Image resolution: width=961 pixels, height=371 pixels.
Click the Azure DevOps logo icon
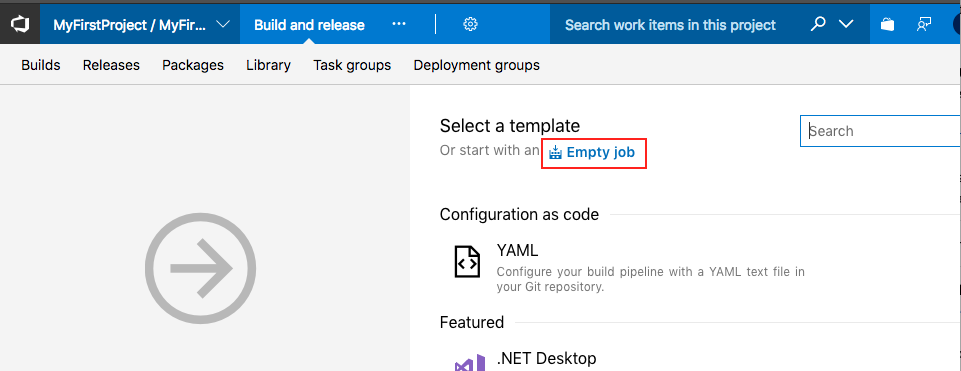(x=20, y=25)
